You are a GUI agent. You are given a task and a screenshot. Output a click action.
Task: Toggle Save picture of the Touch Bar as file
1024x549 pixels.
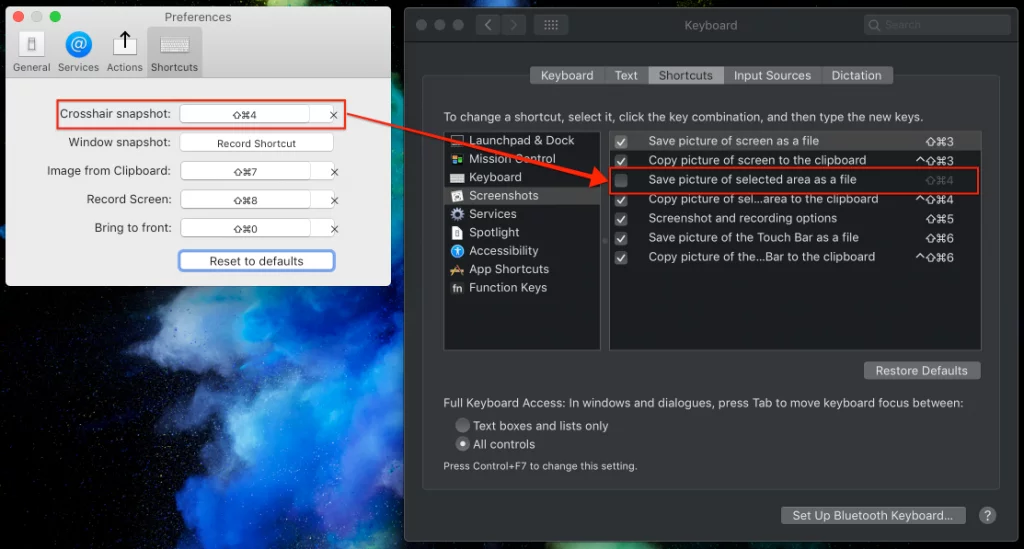(621, 238)
